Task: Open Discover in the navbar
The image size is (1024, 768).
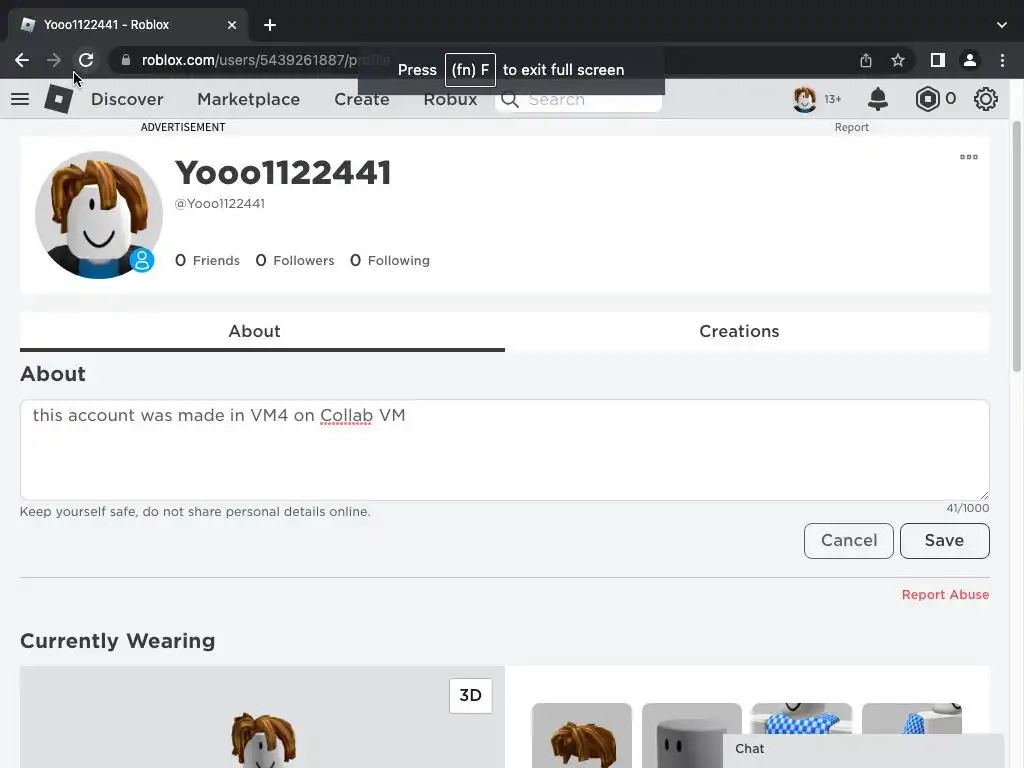Action: (x=127, y=99)
